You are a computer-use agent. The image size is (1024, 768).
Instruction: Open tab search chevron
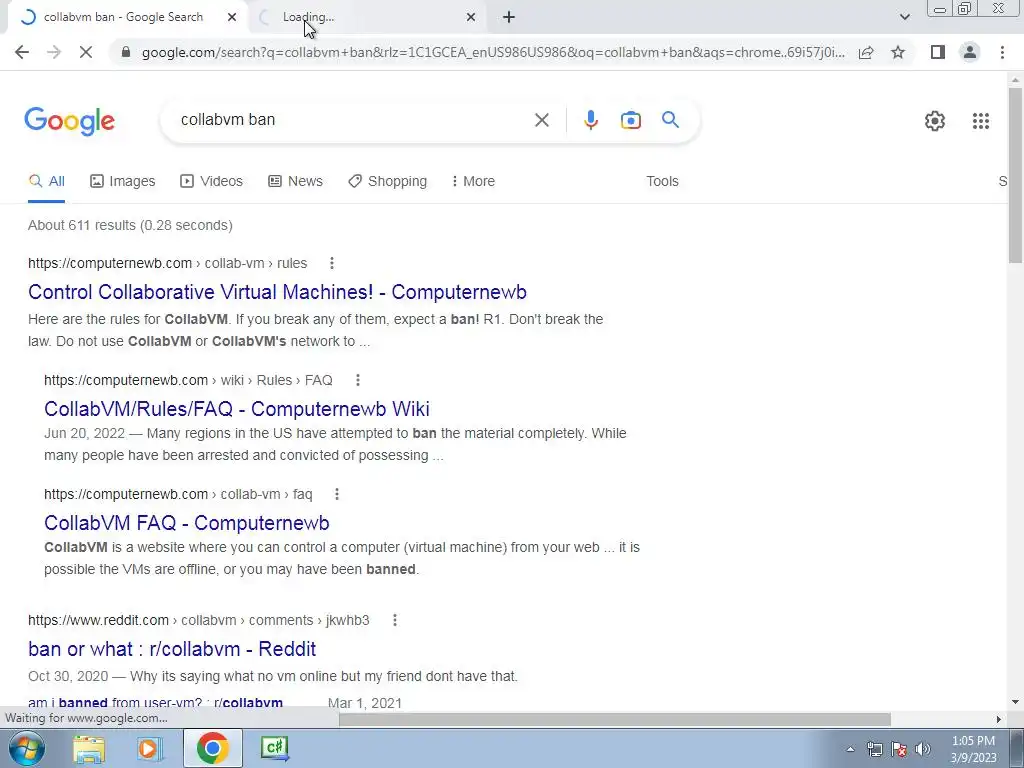coord(904,18)
